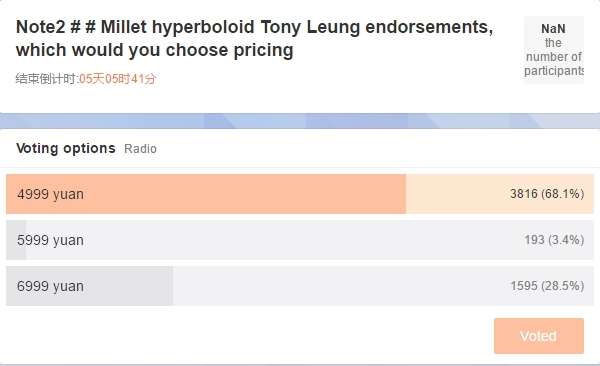600x366 pixels.
Task: Select the 5999 yuan voting option
Action: coord(300,240)
